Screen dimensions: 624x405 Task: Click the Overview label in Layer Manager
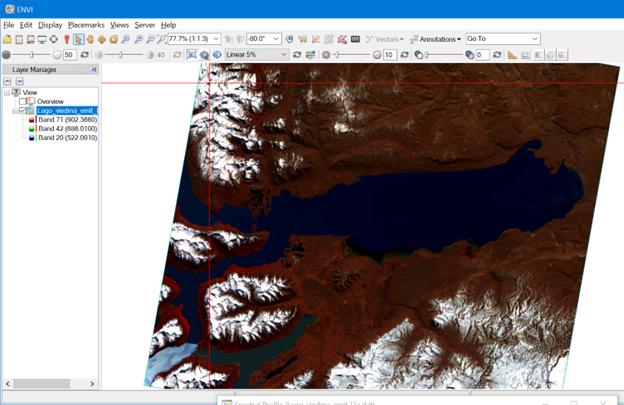pyautogui.click(x=50, y=101)
